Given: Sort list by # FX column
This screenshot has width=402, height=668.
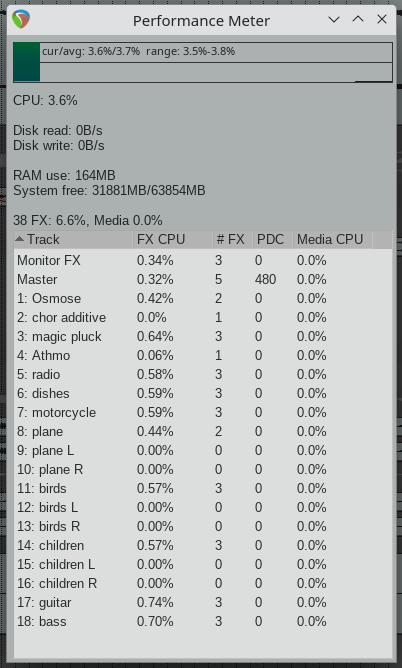Looking at the screenshot, I should pos(233,239).
